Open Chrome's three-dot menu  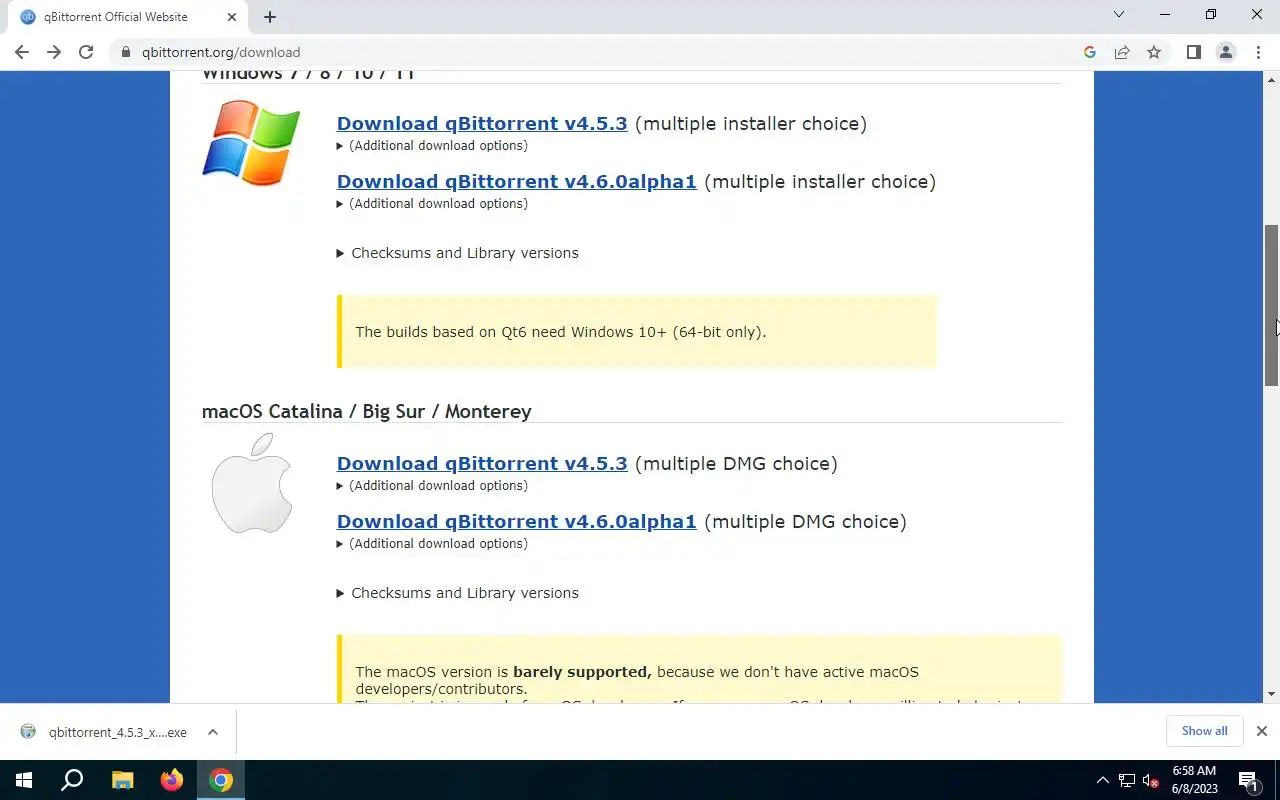(x=1258, y=52)
